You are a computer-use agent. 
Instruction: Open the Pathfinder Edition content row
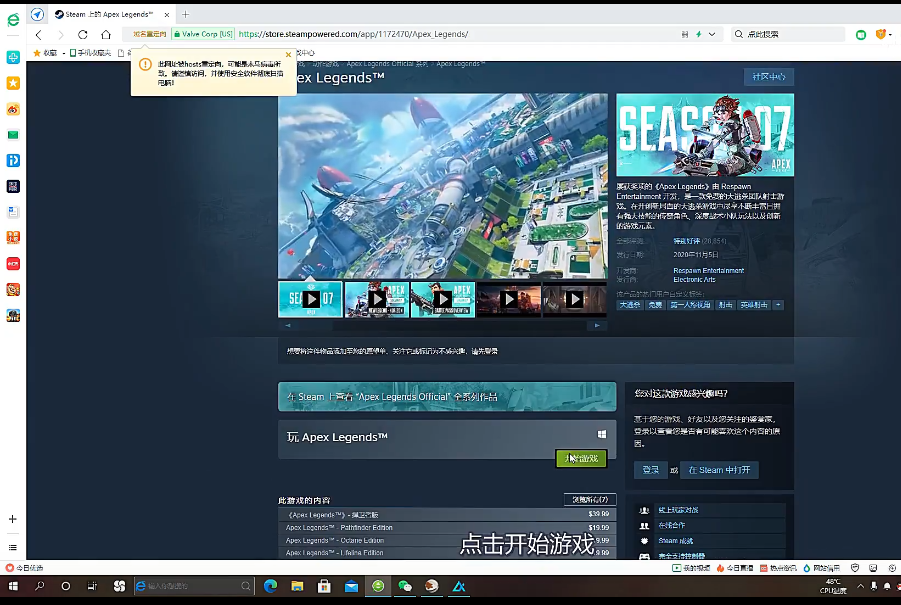(447, 527)
